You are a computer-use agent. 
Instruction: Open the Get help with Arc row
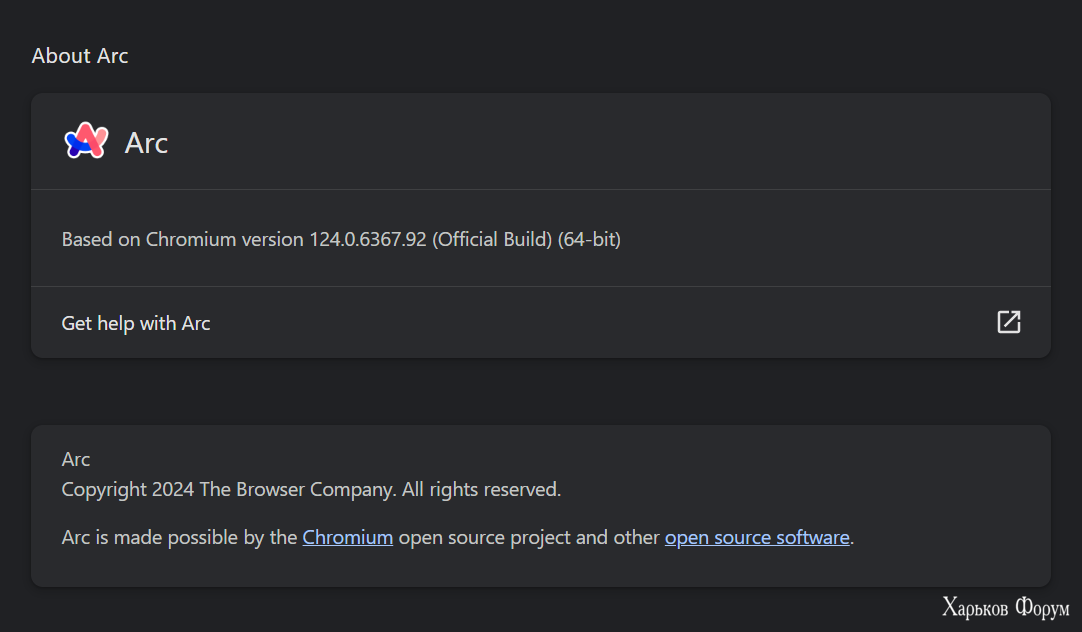pos(540,322)
